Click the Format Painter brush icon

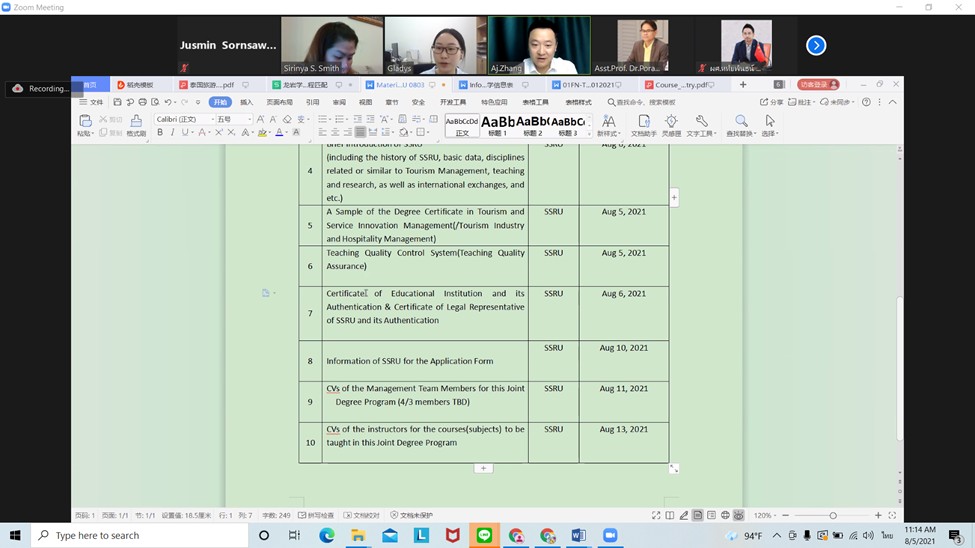coord(136,121)
